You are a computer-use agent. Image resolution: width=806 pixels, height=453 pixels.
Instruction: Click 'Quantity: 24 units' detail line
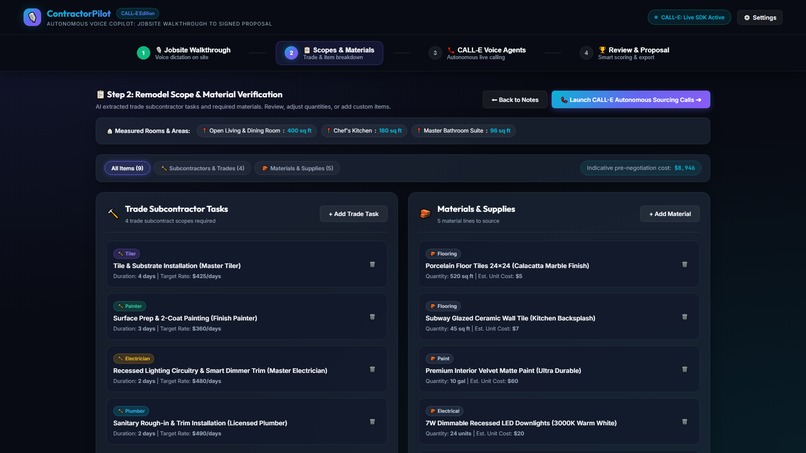pos(475,434)
